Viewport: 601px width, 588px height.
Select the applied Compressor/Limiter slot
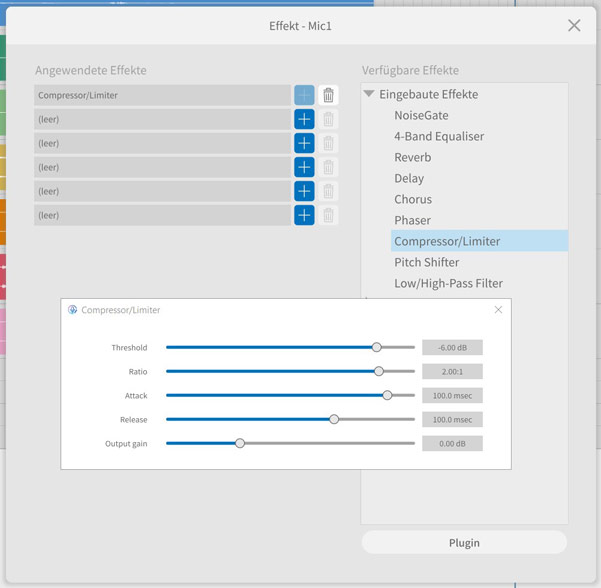tap(162, 95)
